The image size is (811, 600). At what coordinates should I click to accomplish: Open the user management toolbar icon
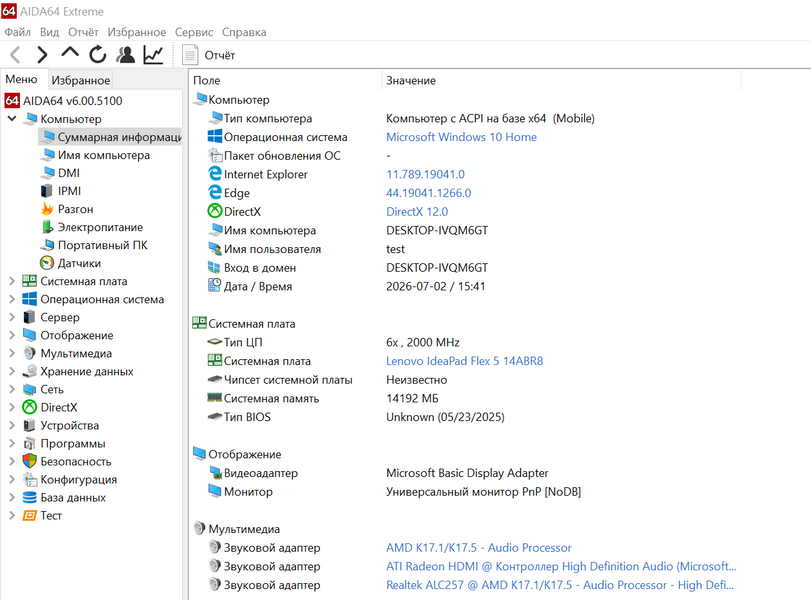point(125,54)
